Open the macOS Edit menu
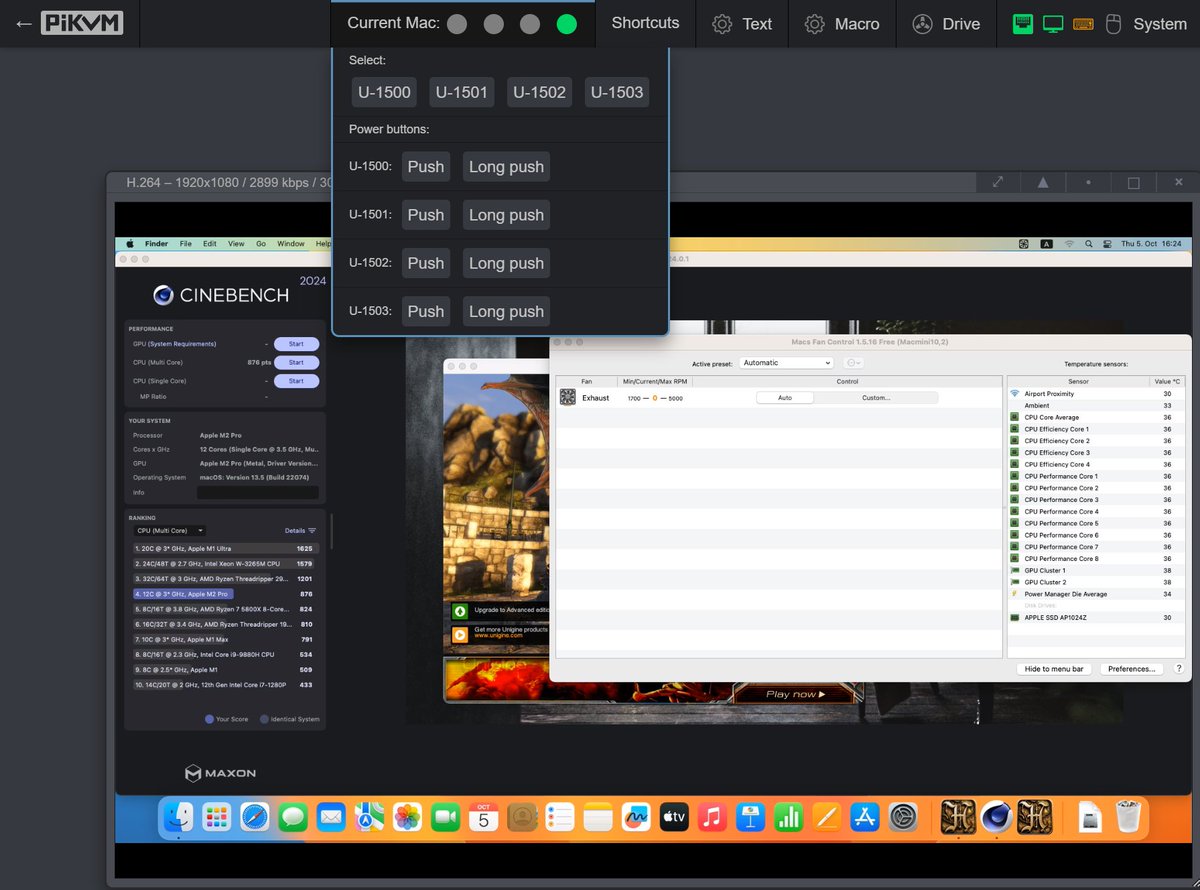This screenshot has width=1200, height=890. click(210, 243)
